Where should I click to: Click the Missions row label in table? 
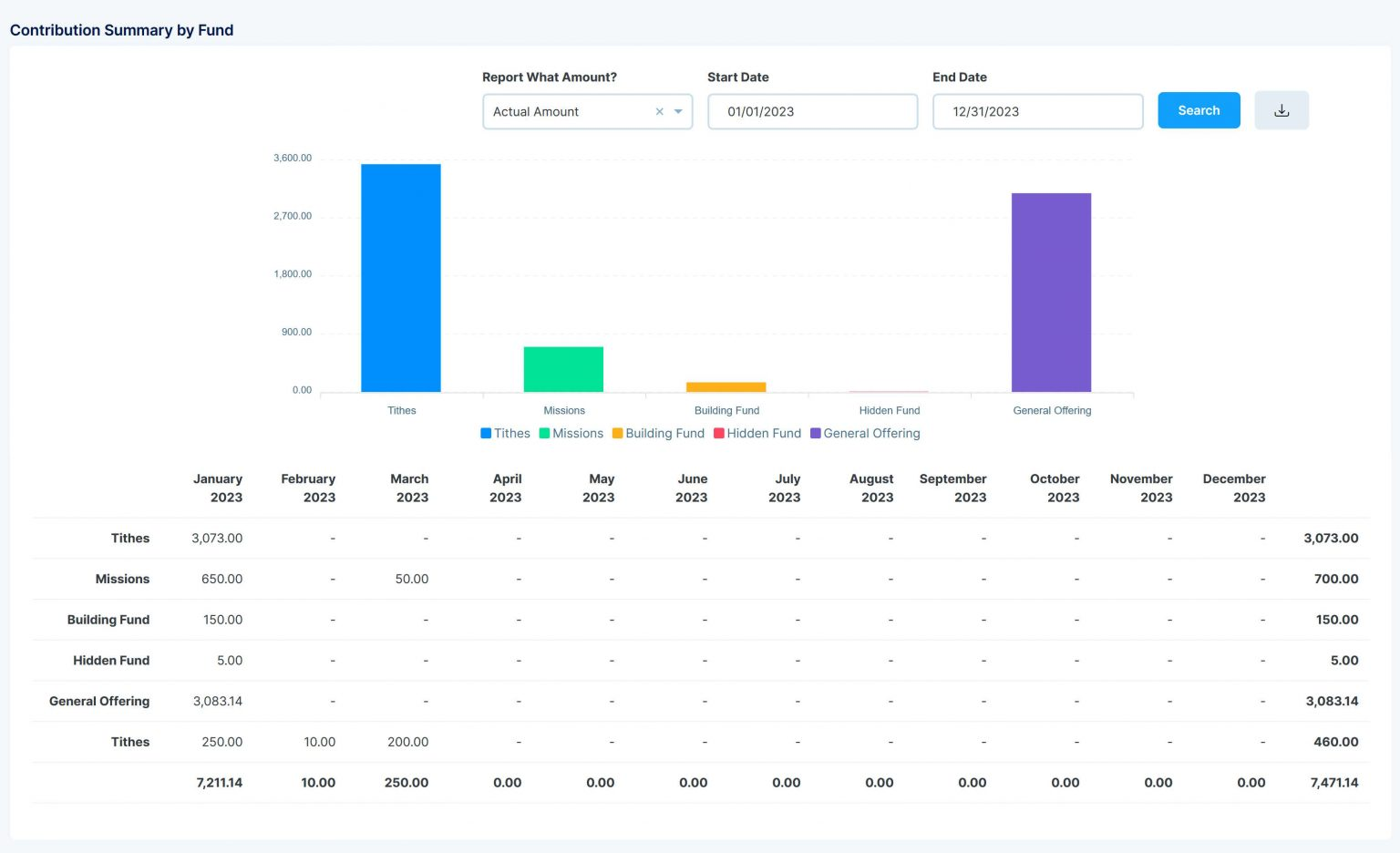pos(122,580)
